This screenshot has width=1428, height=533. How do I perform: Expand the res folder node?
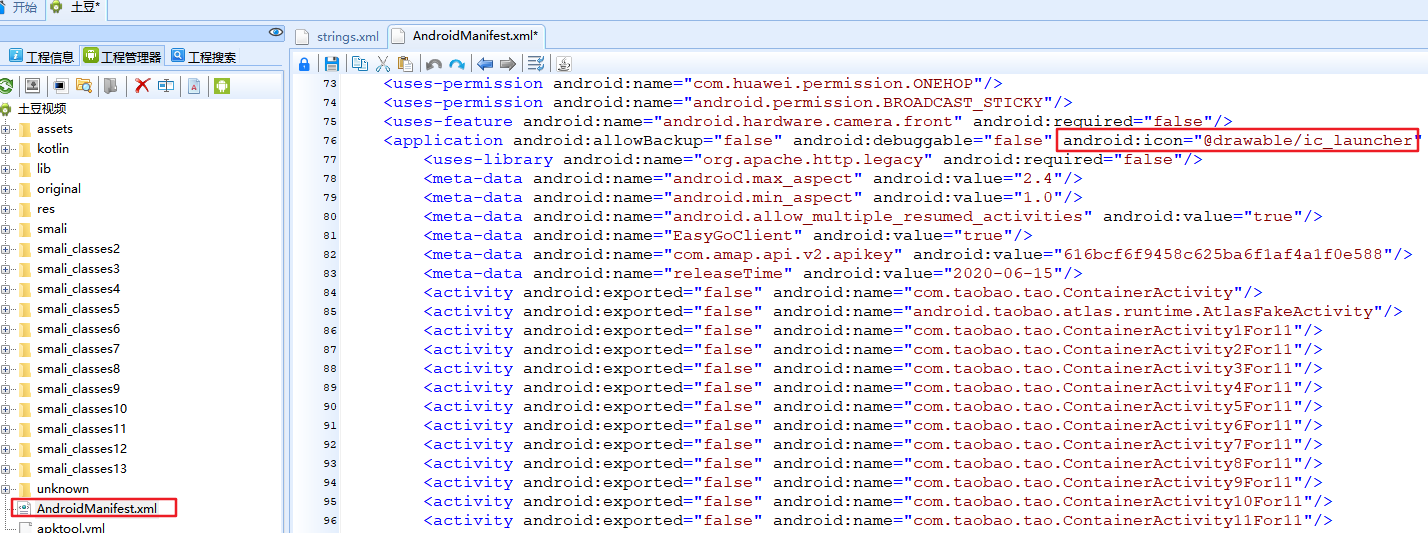6,209
